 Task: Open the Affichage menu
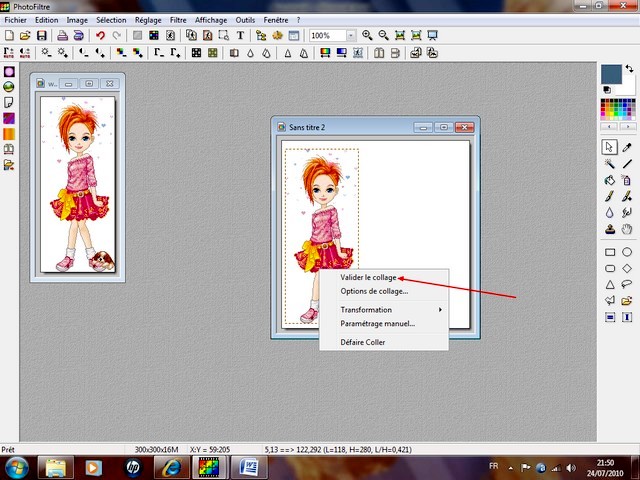pos(211,20)
